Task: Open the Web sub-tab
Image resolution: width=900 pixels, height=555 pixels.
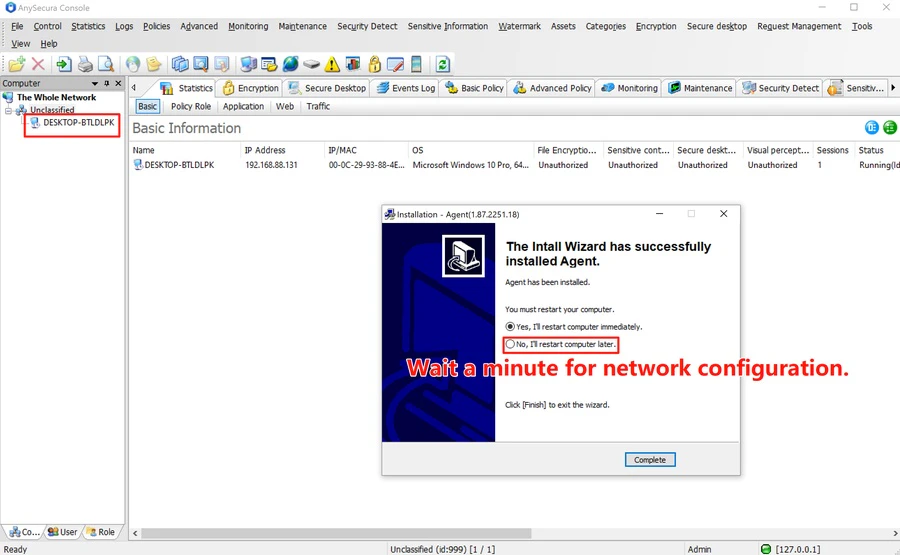Action: 285,106
